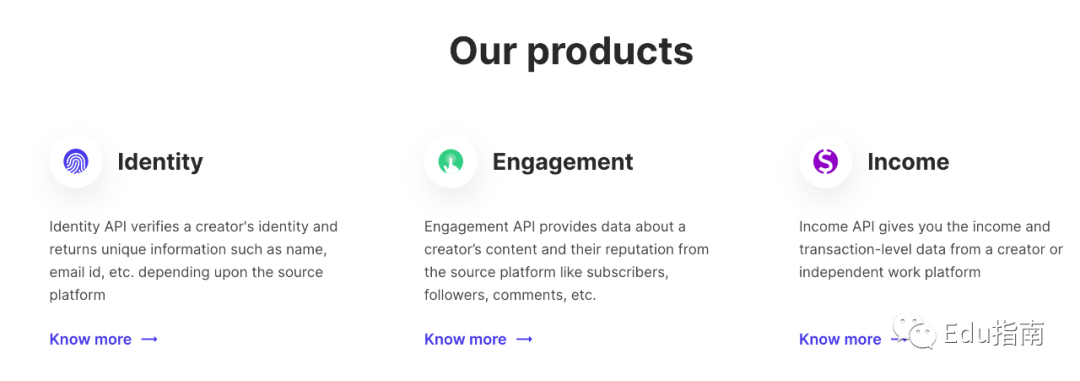
Task: Select the Identity product heading
Action: click(x=160, y=162)
